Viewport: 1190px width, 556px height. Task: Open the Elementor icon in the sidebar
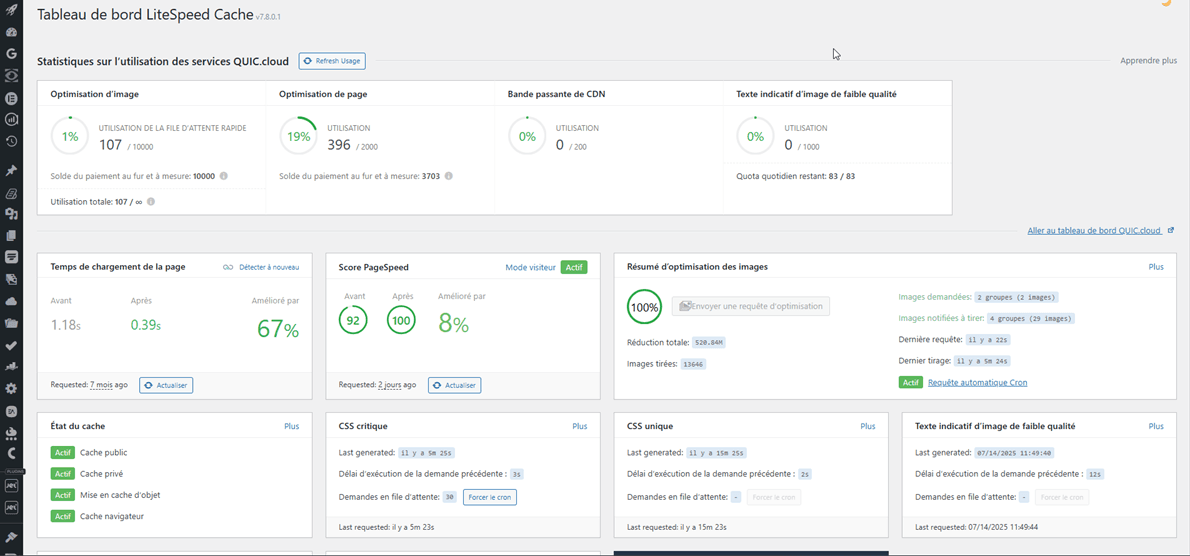tap(11, 98)
